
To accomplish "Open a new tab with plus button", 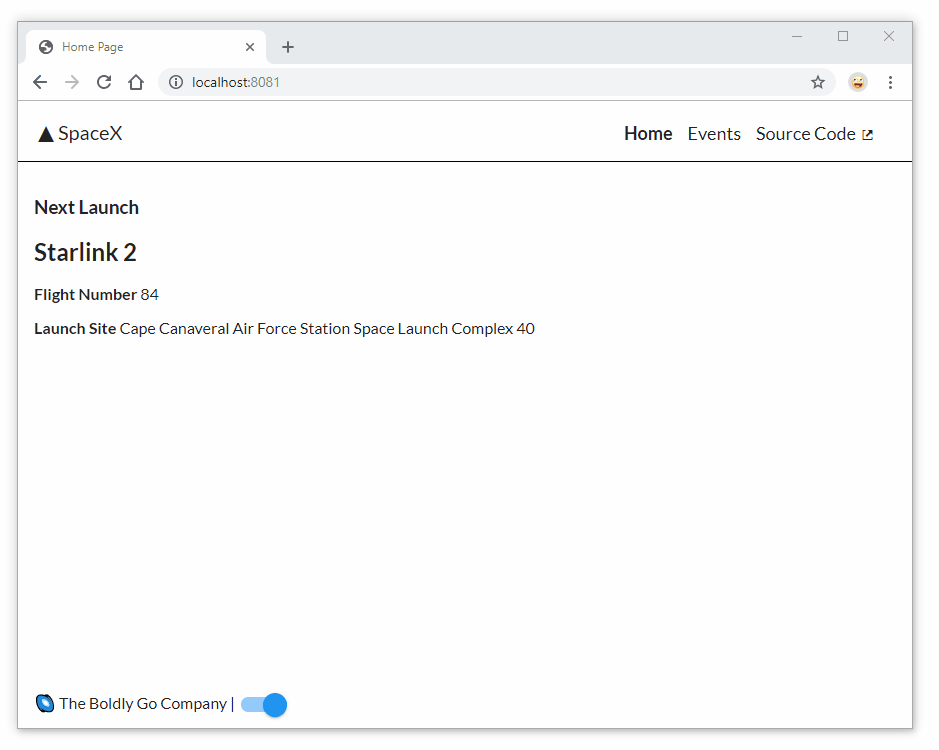I will click(287, 47).
